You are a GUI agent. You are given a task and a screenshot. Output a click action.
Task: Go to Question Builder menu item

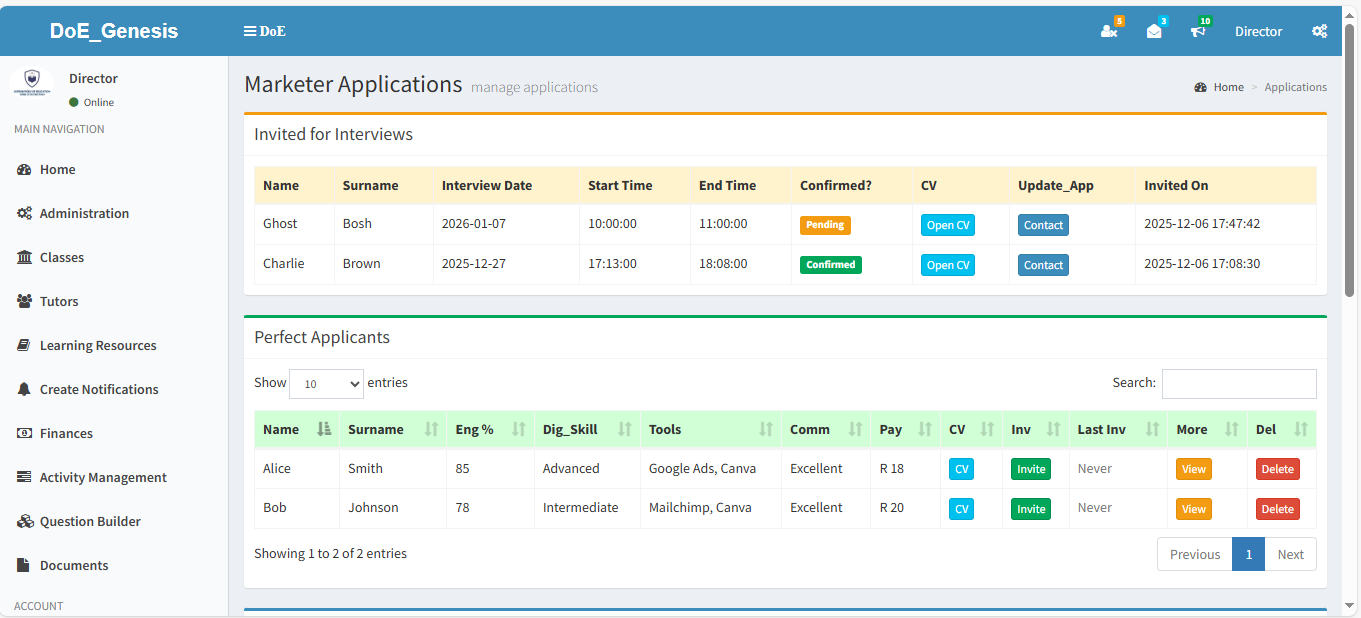90,521
